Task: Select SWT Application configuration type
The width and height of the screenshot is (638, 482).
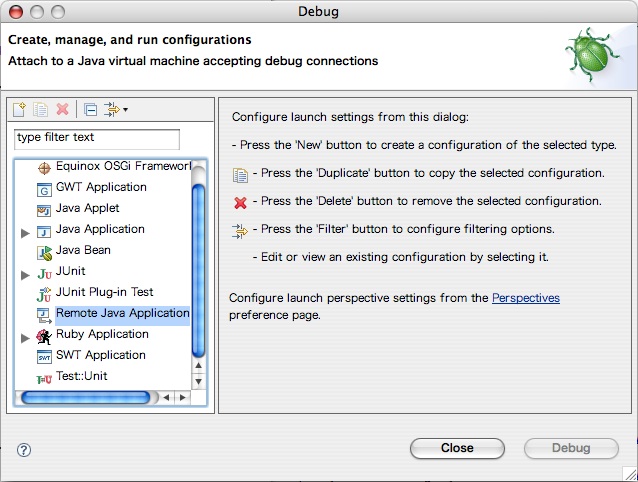Action: point(100,355)
